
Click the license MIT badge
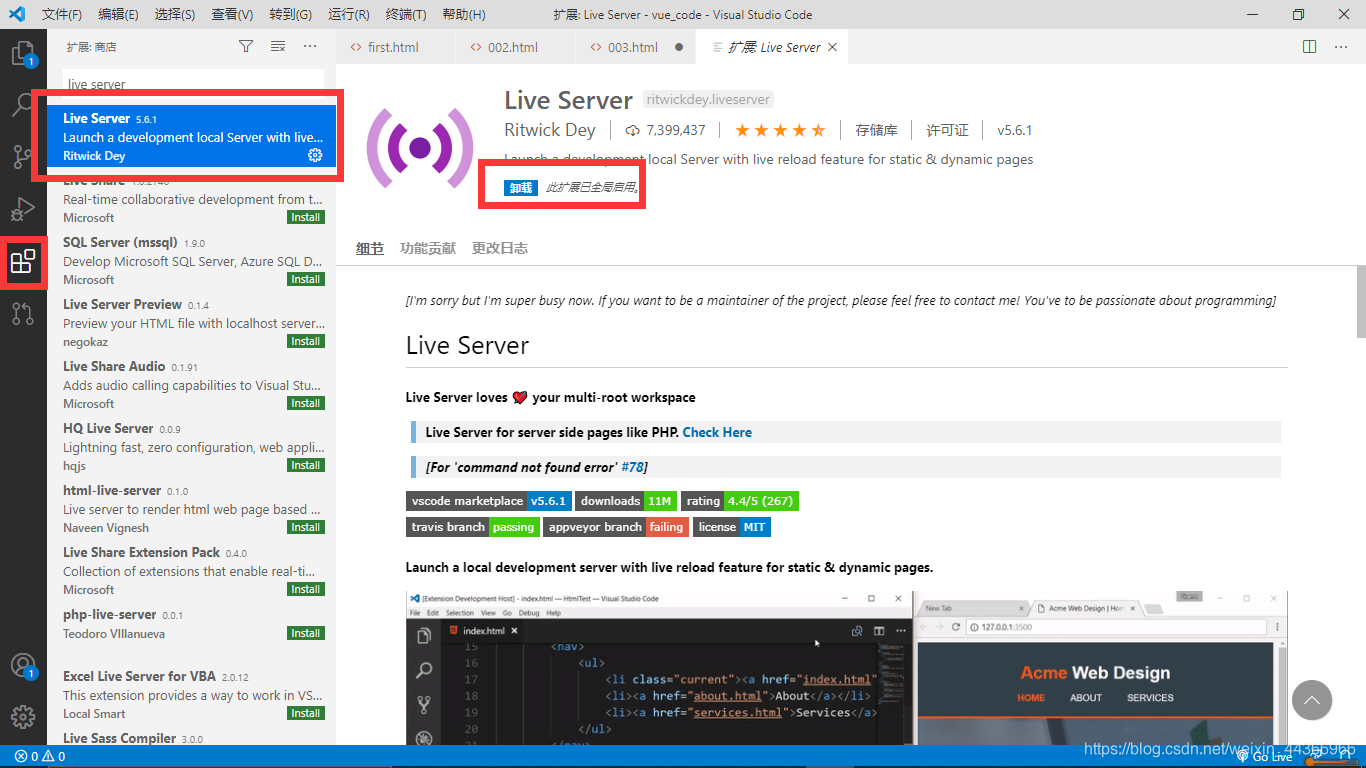pos(732,527)
